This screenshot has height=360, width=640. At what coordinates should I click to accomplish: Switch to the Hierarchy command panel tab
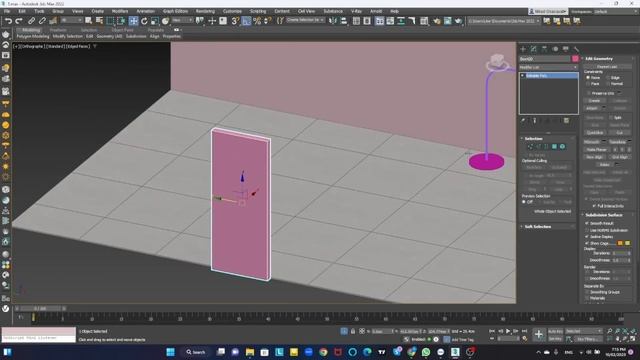pyautogui.click(x=544, y=49)
